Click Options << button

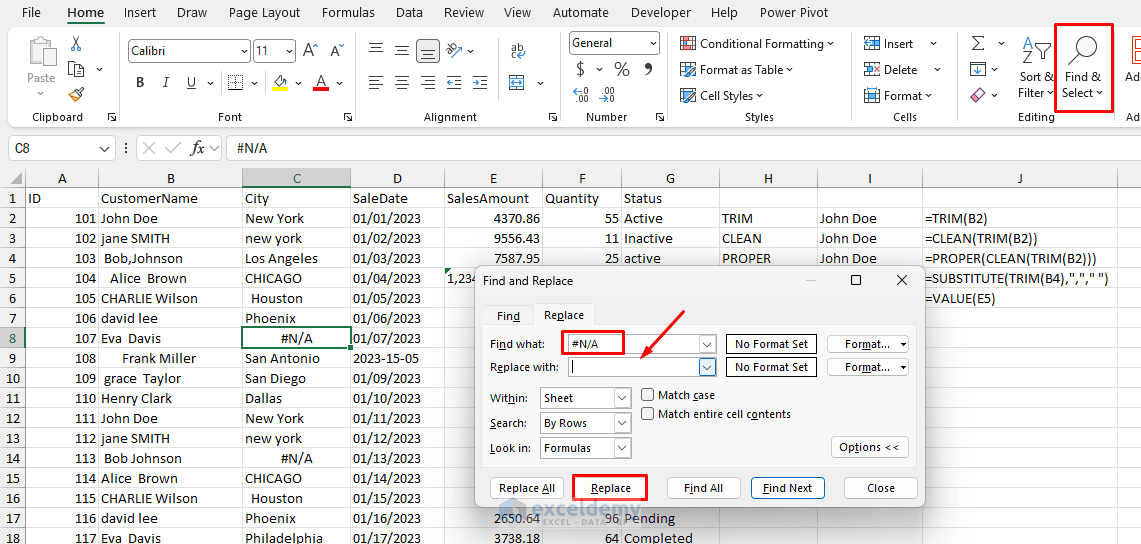click(870, 447)
